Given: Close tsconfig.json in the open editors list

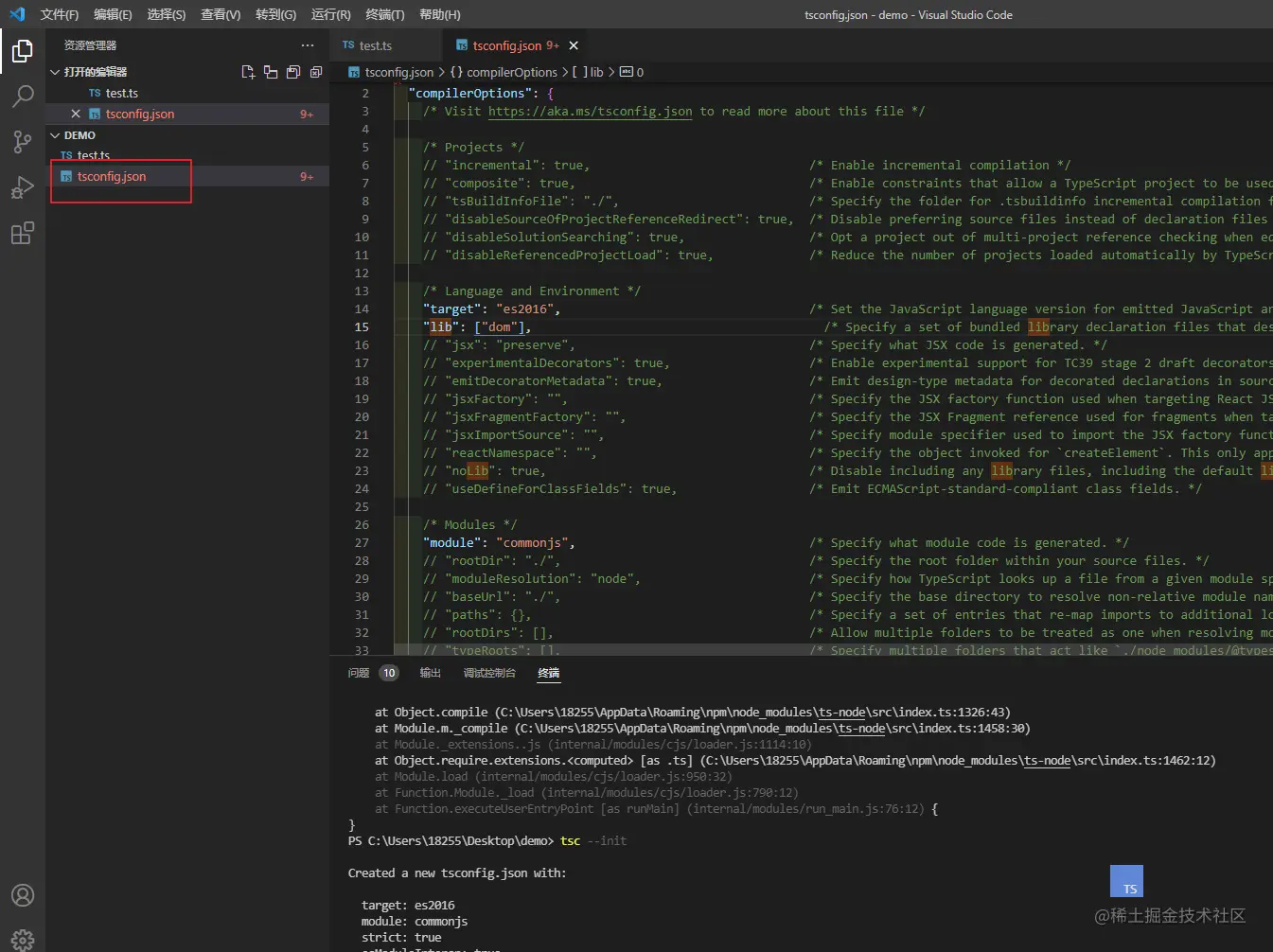Looking at the screenshot, I should pos(76,114).
